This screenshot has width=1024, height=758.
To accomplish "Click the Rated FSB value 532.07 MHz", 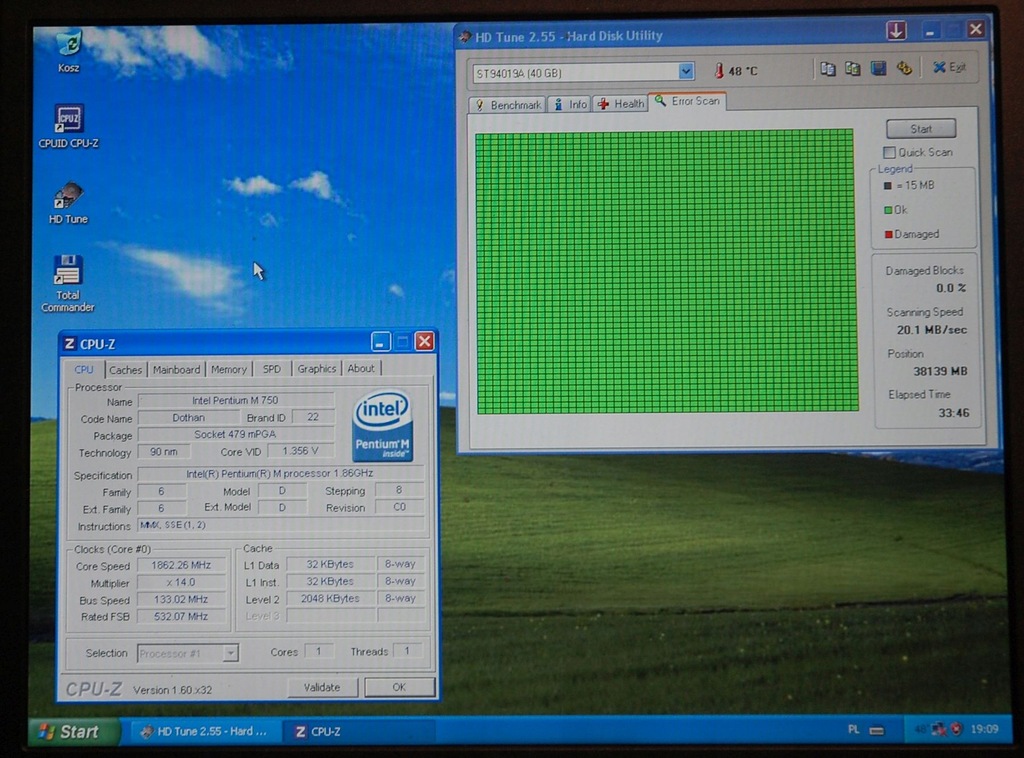I will pyautogui.click(x=182, y=616).
